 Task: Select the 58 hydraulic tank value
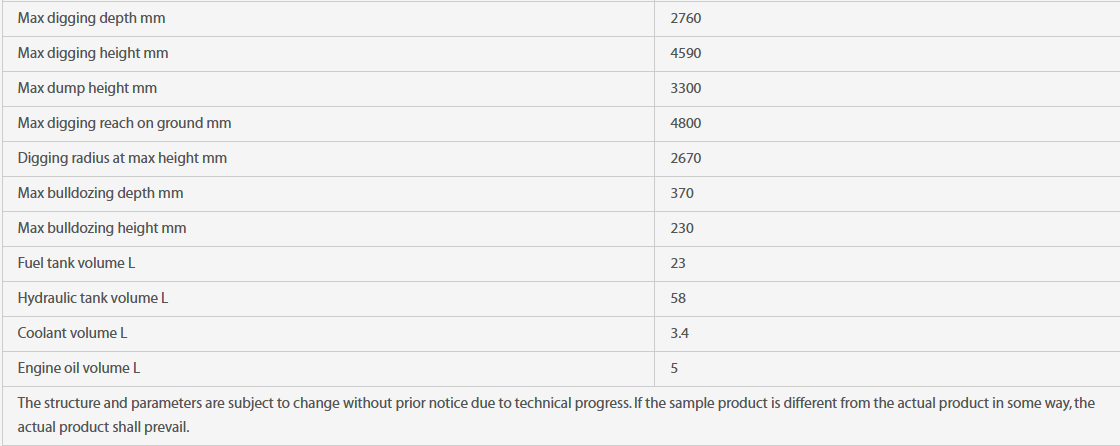click(x=678, y=298)
